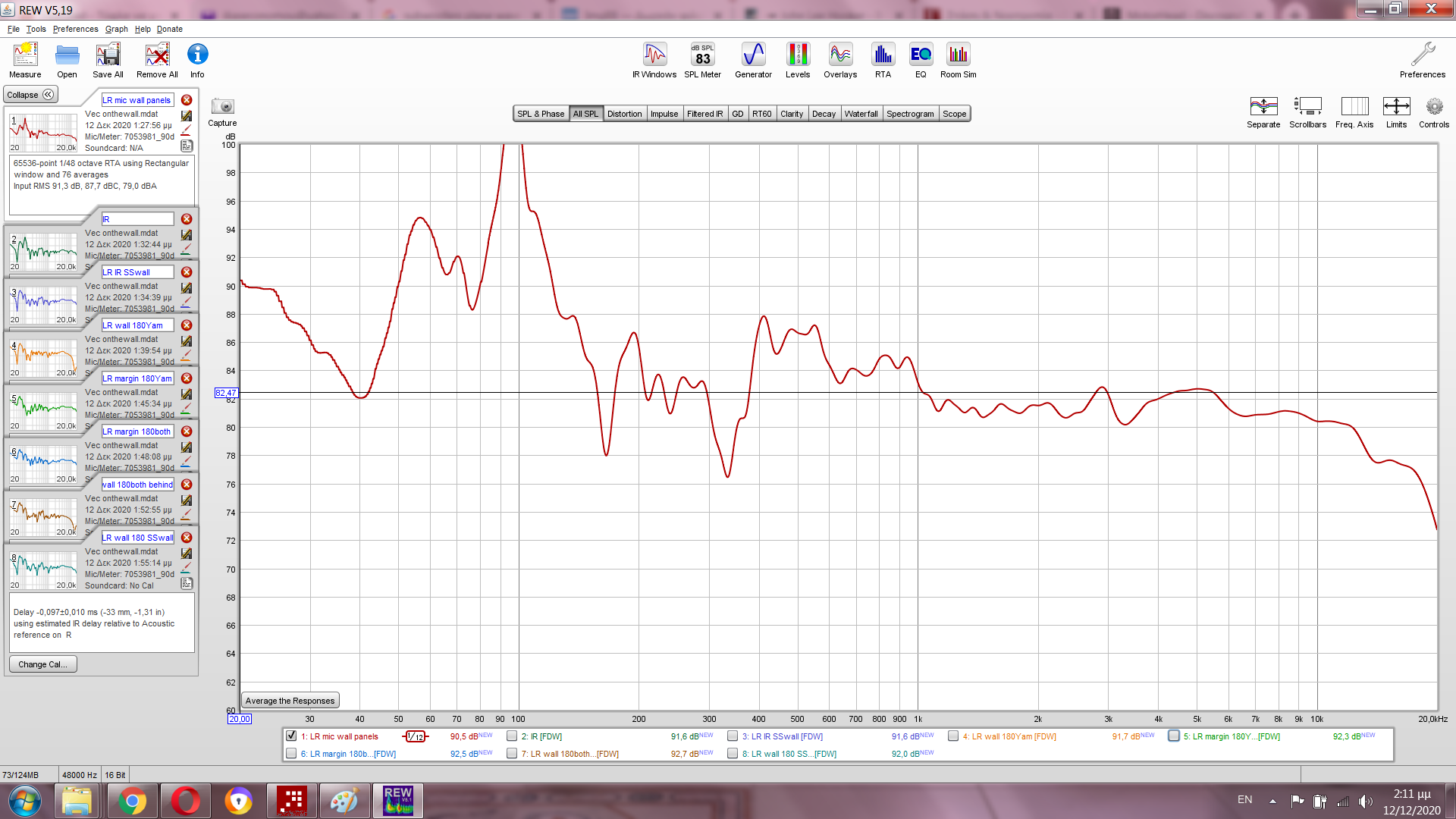Image resolution: width=1456 pixels, height=819 pixels.
Task: Enable trace '4: LR wall 180Yam [FDW]'
Action: 953,736
